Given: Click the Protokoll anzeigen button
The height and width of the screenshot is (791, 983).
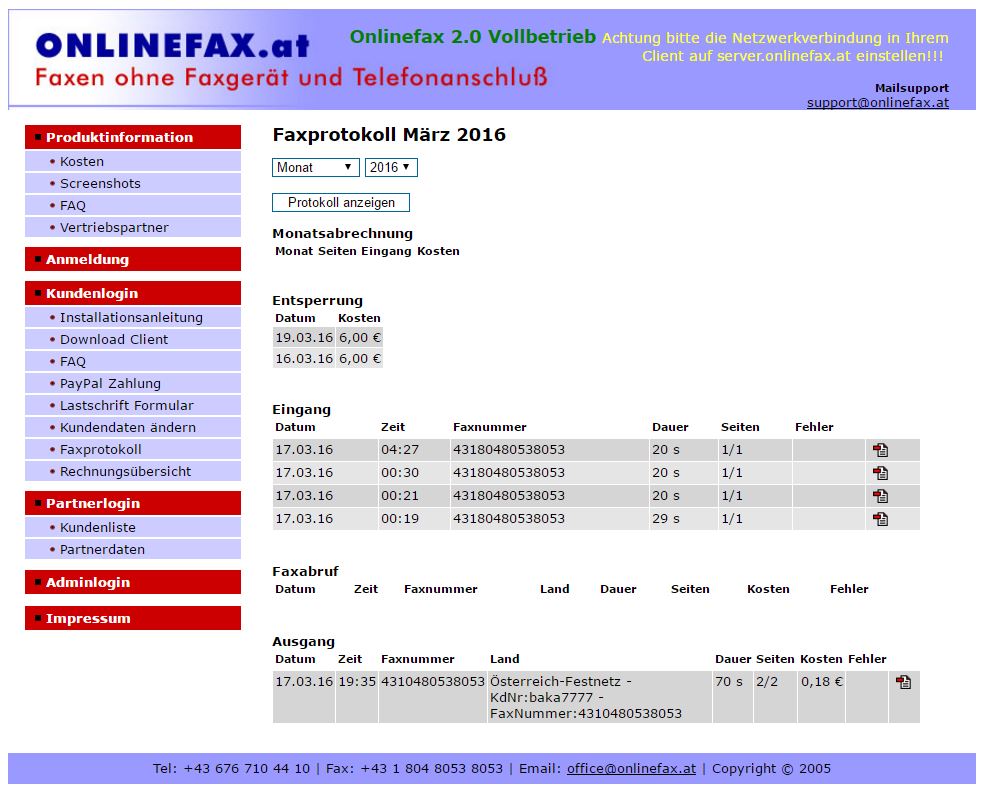Looking at the screenshot, I should pos(341,202).
